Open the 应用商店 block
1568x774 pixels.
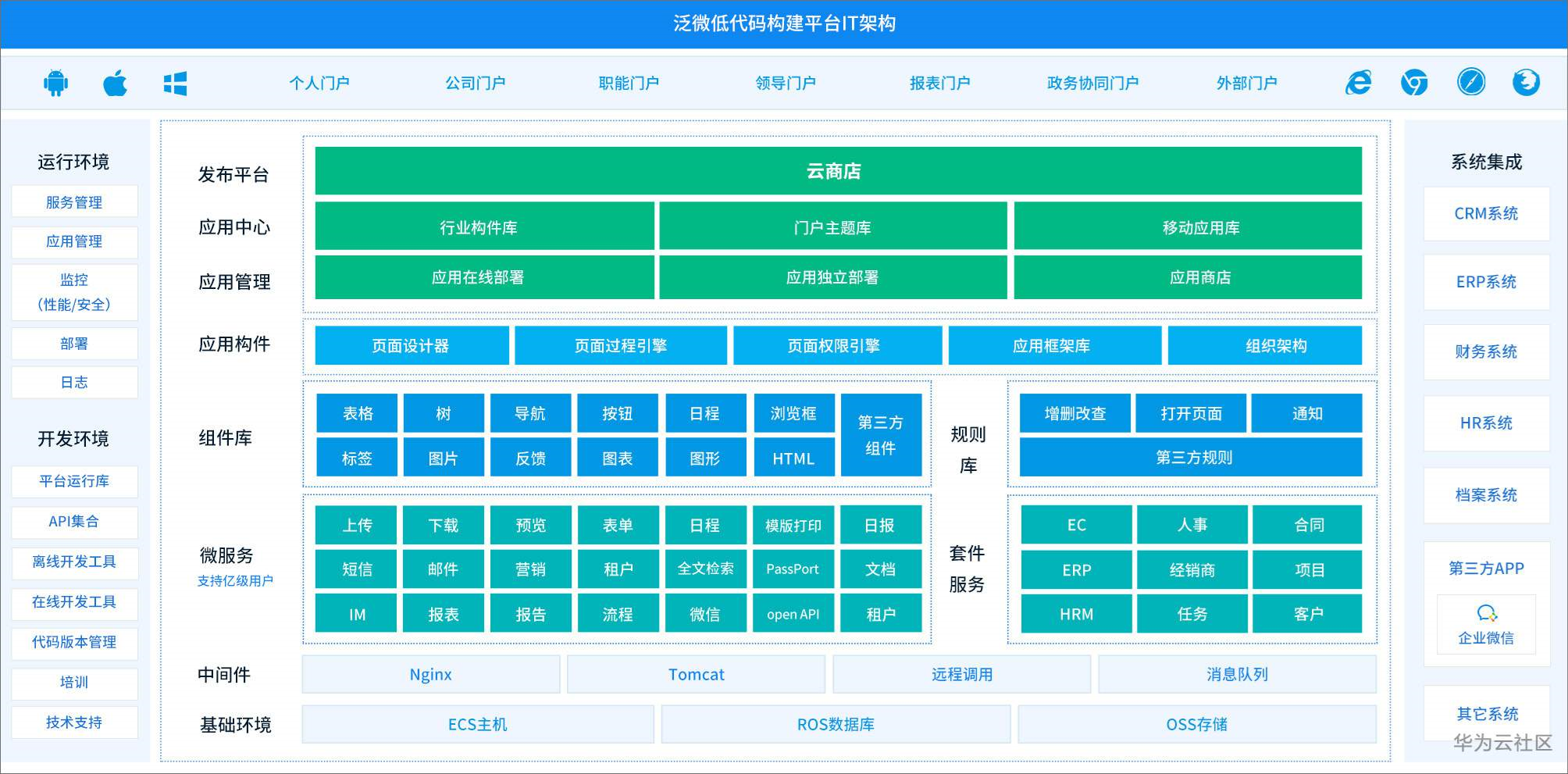pos(1188,277)
